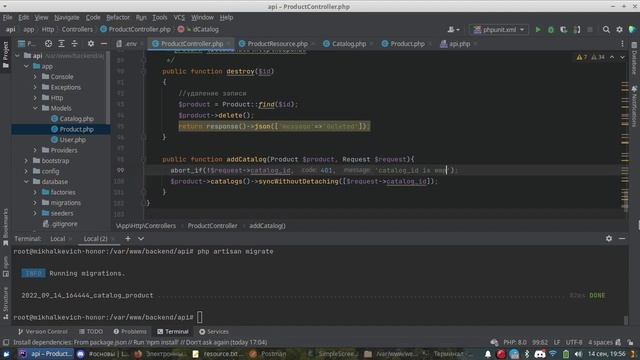Change the UTF-8 file encoding in status bar

pos(574,342)
